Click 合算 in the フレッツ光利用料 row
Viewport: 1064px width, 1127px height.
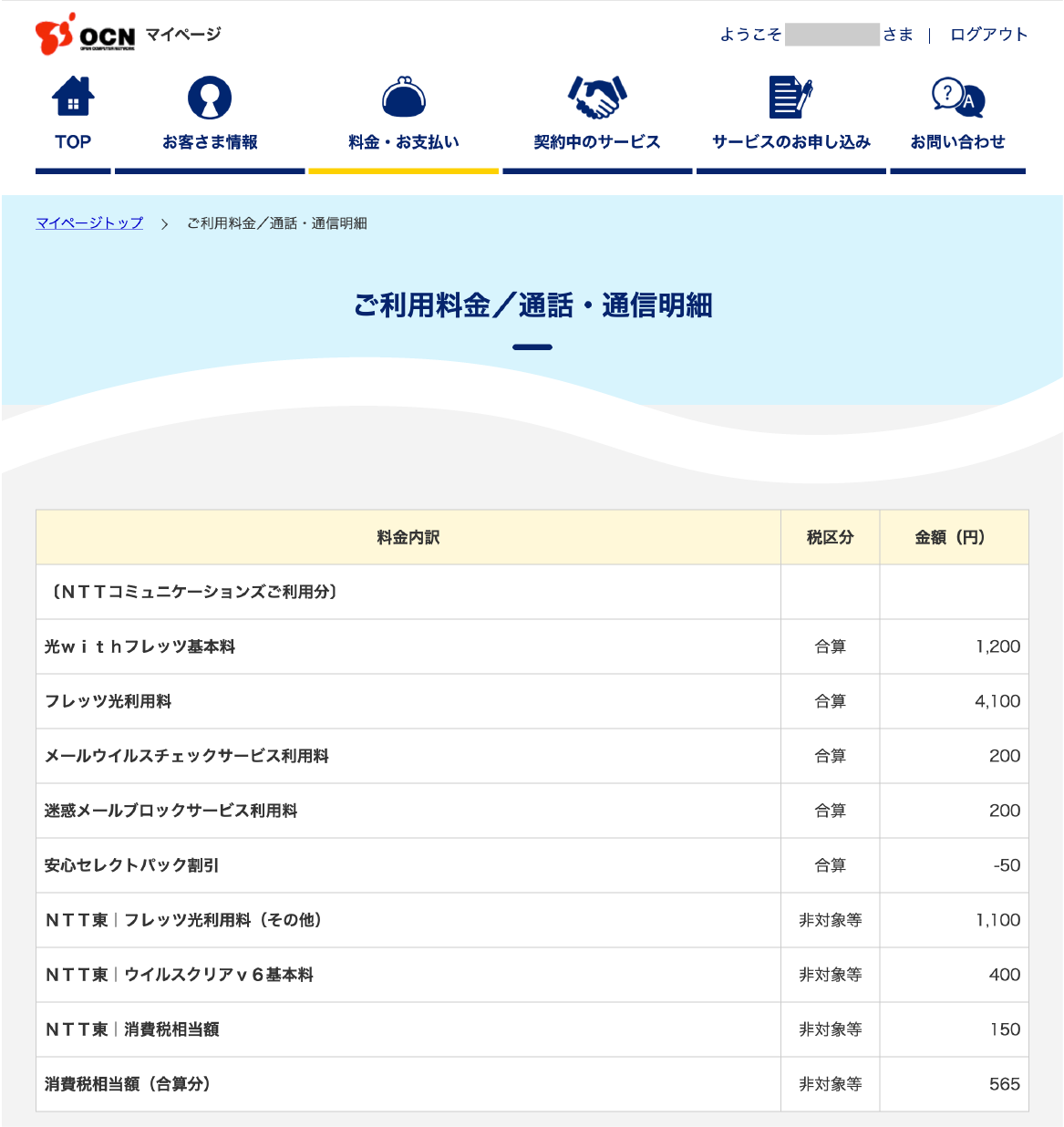tap(831, 701)
